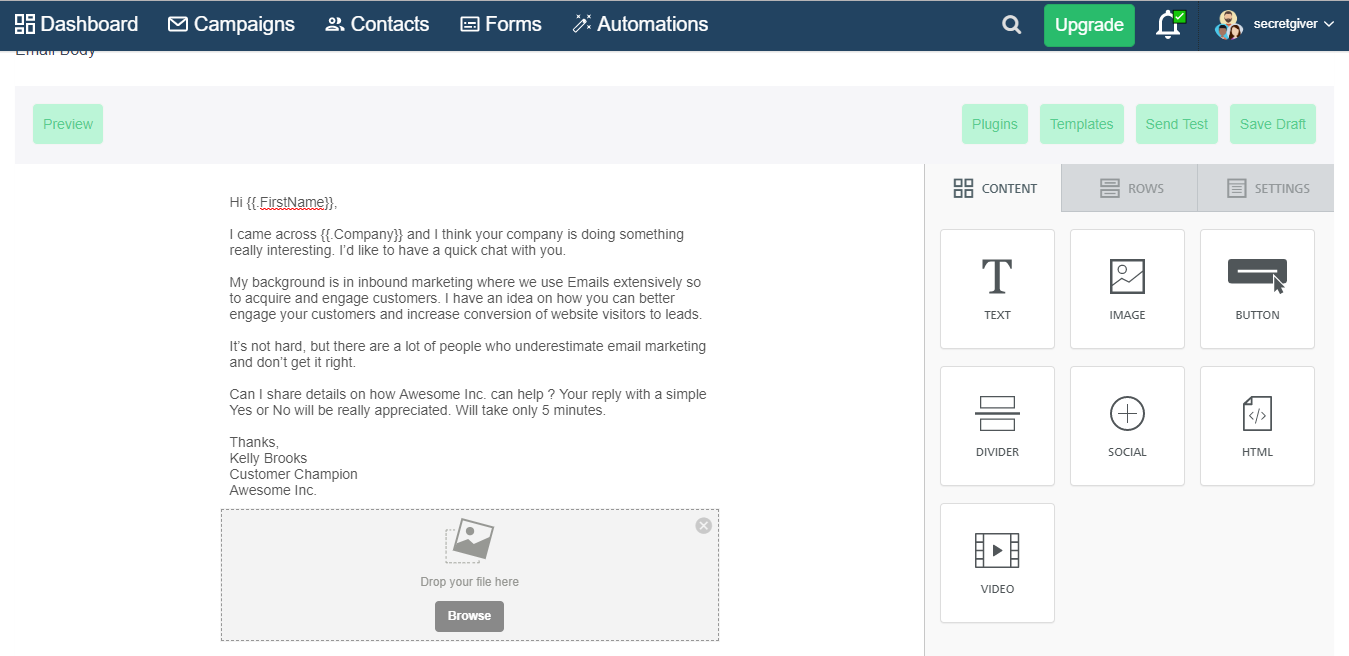Click the image placeholder drop icon
1349x656 pixels.
(x=469, y=541)
